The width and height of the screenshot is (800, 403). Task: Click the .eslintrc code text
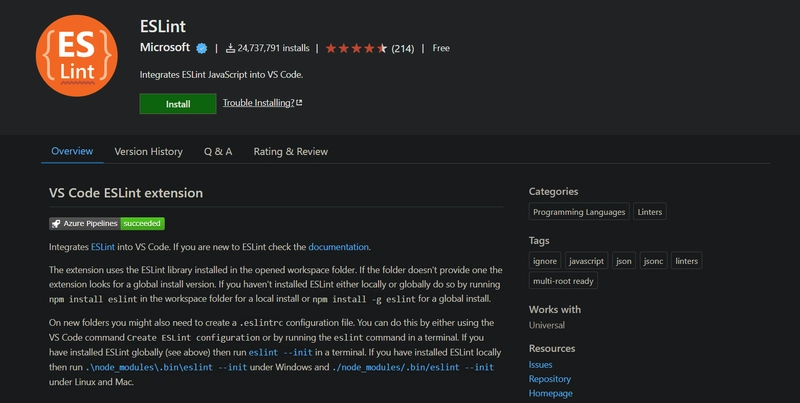(x=261, y=323)
